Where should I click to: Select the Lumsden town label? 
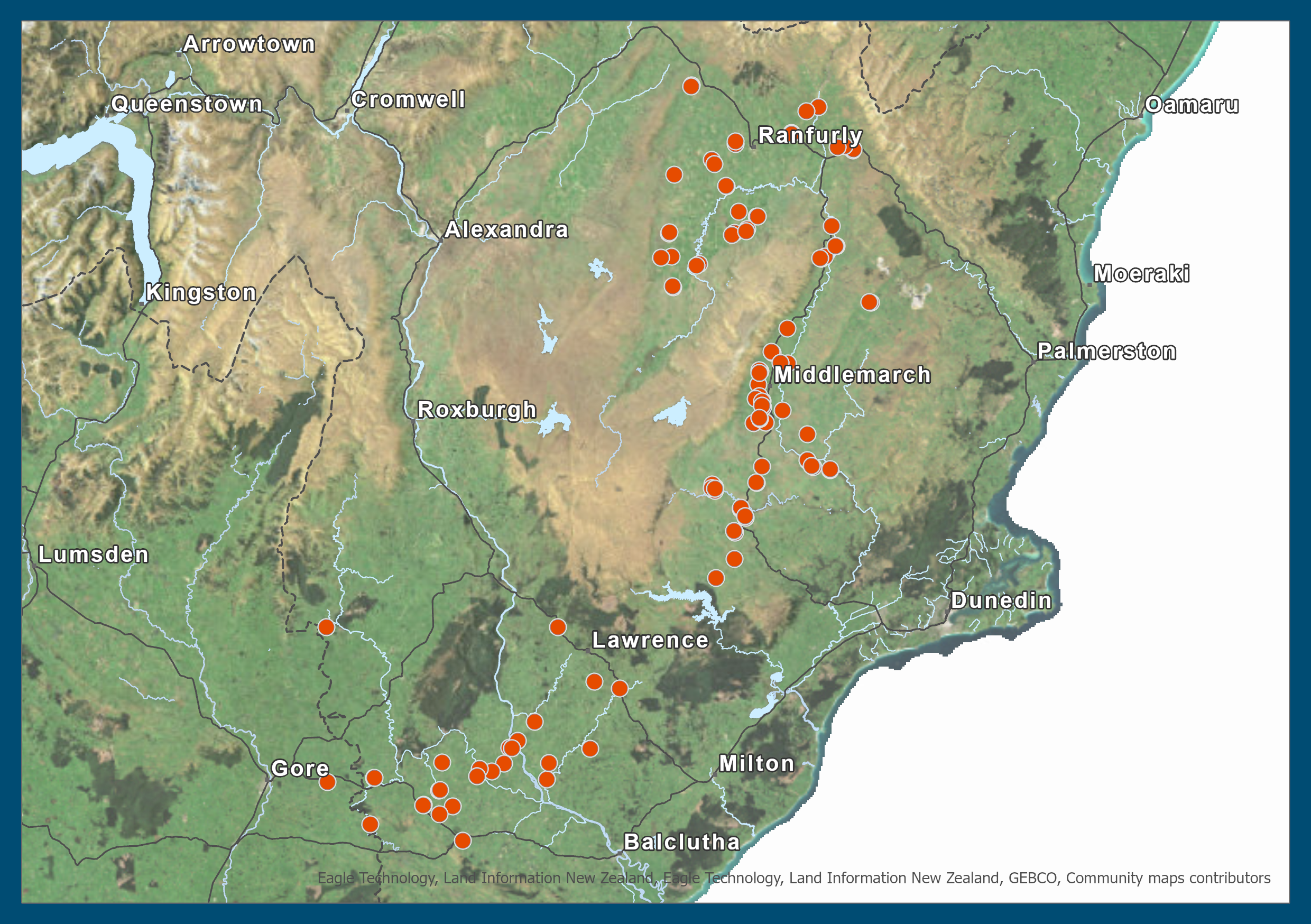(93, 555)
